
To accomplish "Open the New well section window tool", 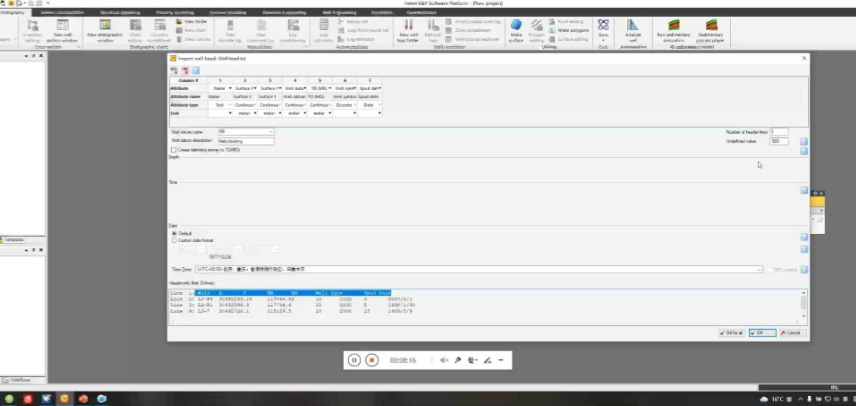I will point(63,29).
